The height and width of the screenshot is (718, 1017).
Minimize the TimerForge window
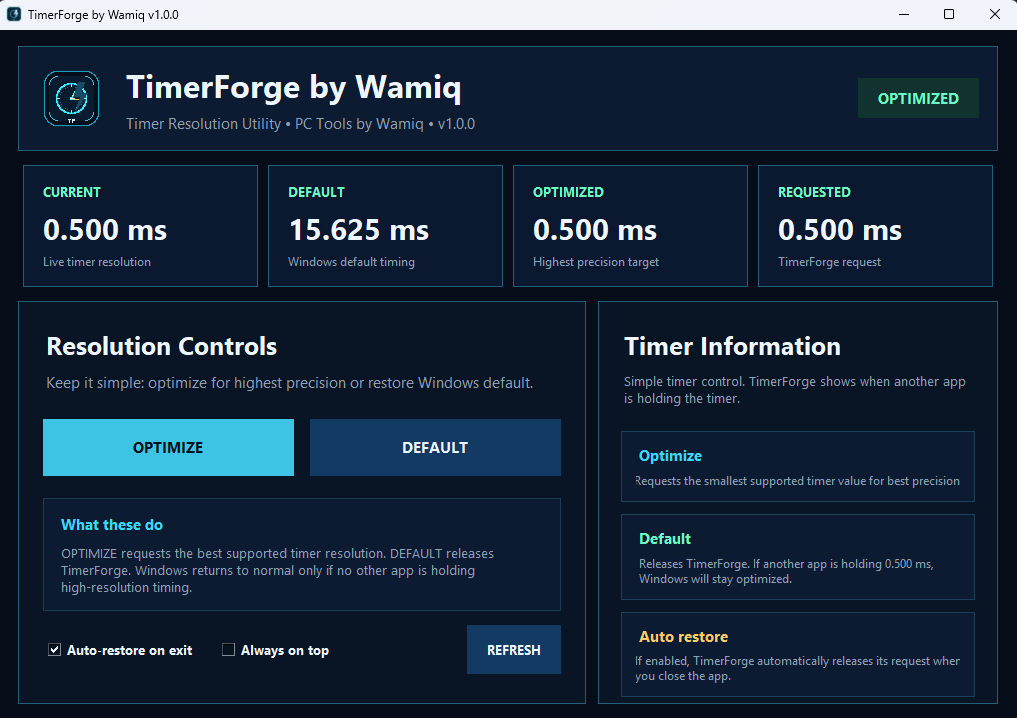pos(903,14)
